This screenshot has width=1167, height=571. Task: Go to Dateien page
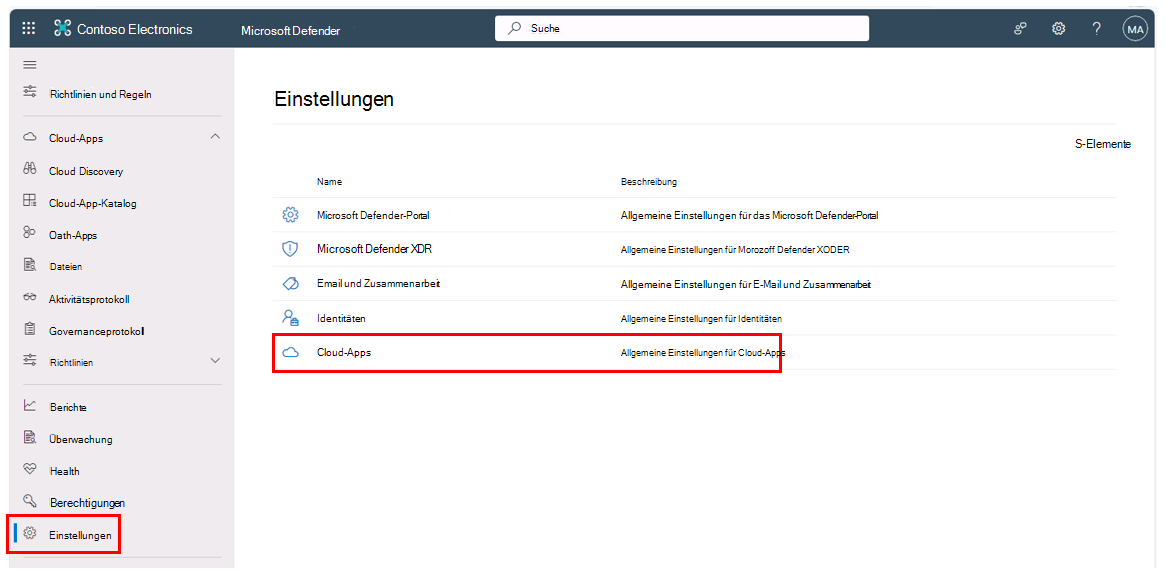point(65,266)
